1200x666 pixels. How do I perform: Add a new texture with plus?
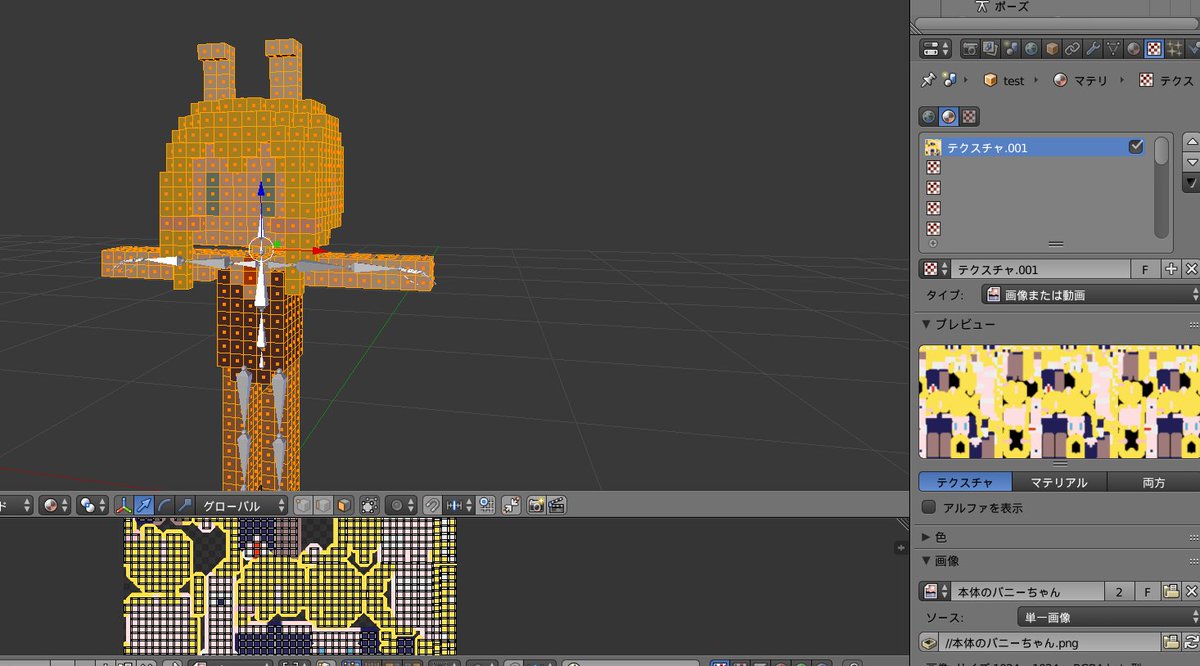tap(1171, 269)
